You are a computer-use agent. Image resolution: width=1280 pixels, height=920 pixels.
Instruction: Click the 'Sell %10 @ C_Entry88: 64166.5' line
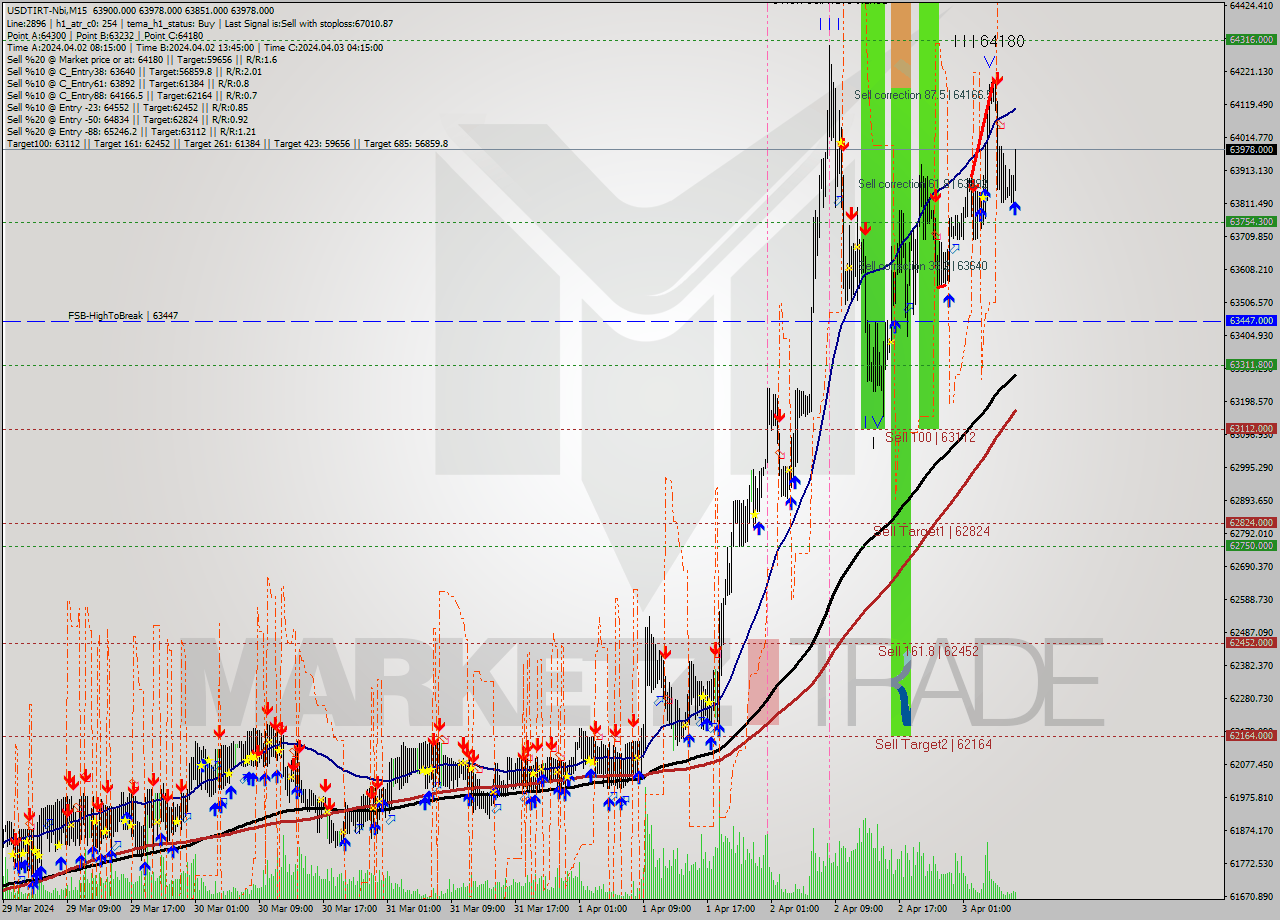coord(132,95)
